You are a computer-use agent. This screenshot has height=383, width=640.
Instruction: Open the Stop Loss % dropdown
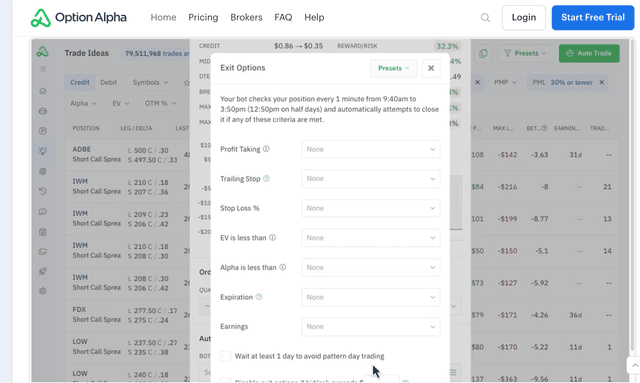click(371, 208)
